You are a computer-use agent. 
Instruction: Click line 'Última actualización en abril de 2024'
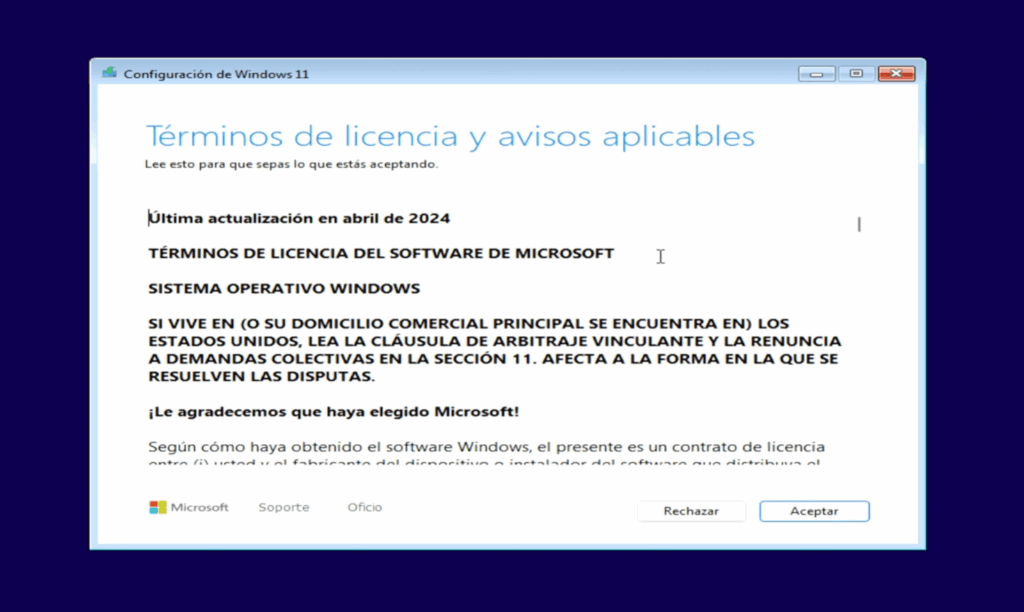299,218
